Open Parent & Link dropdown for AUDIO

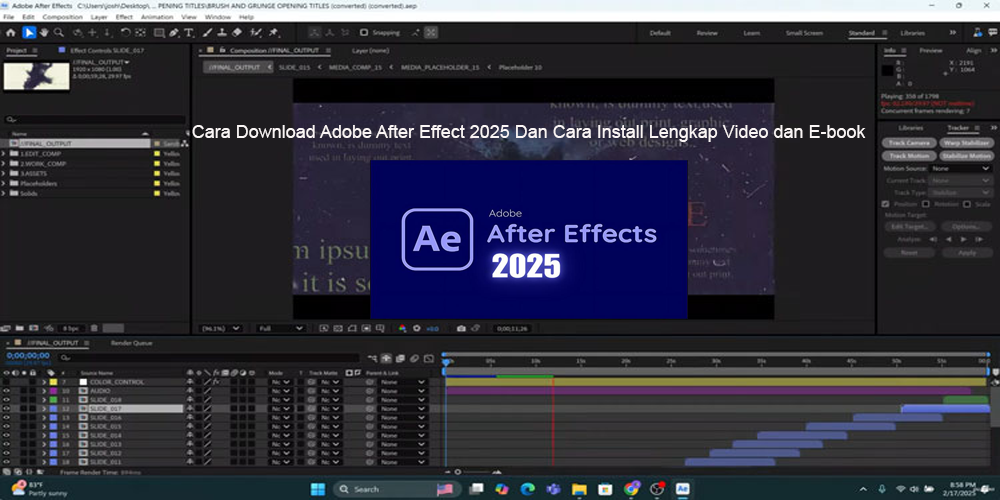tap(402, 391)
